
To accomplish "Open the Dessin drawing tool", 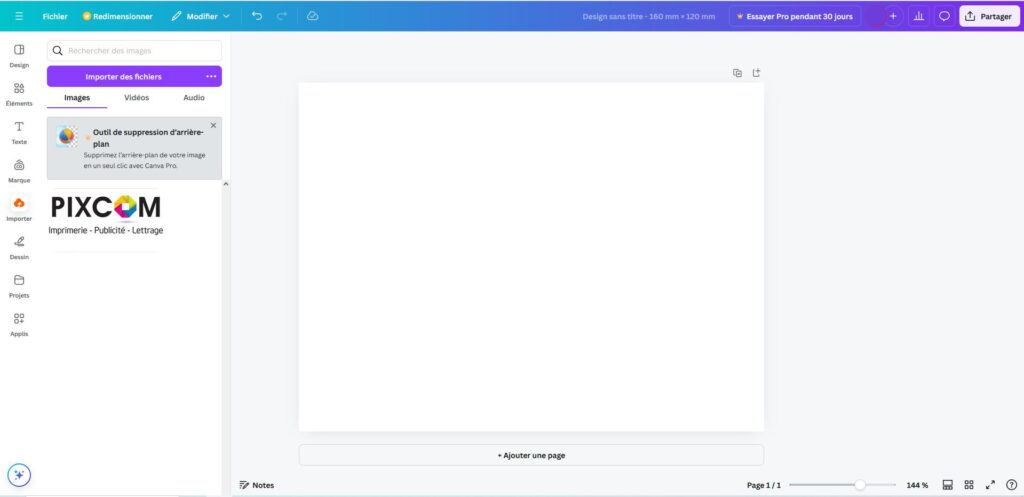I will 19,246.
